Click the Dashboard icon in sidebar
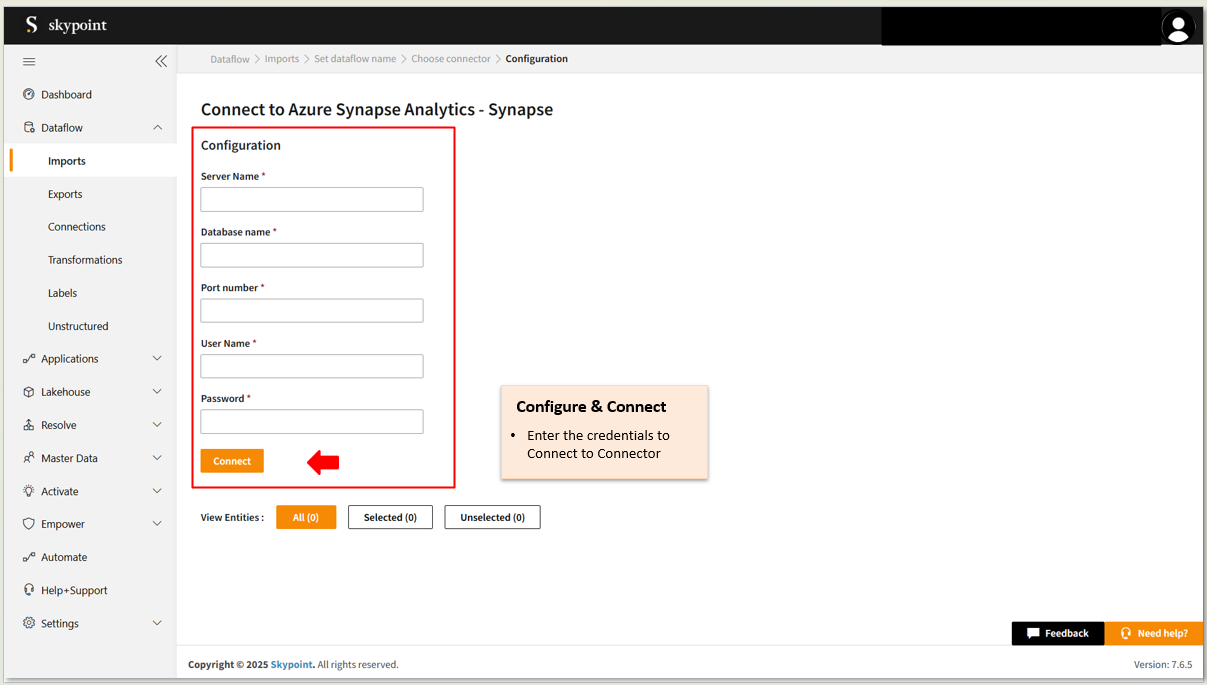The height and width of the screenshot is (685, 1207). (x=29, y=95)
